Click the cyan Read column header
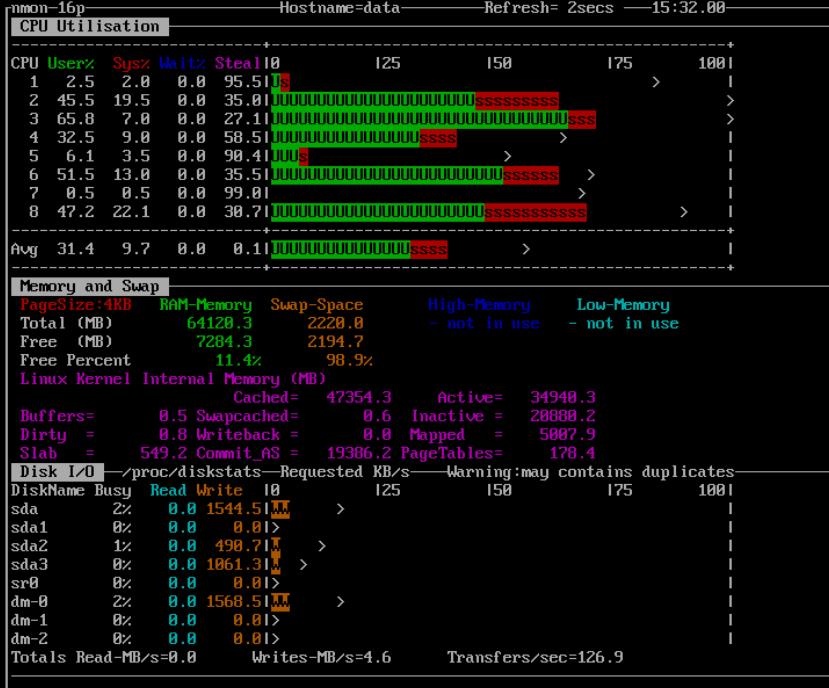 [168, 491]
